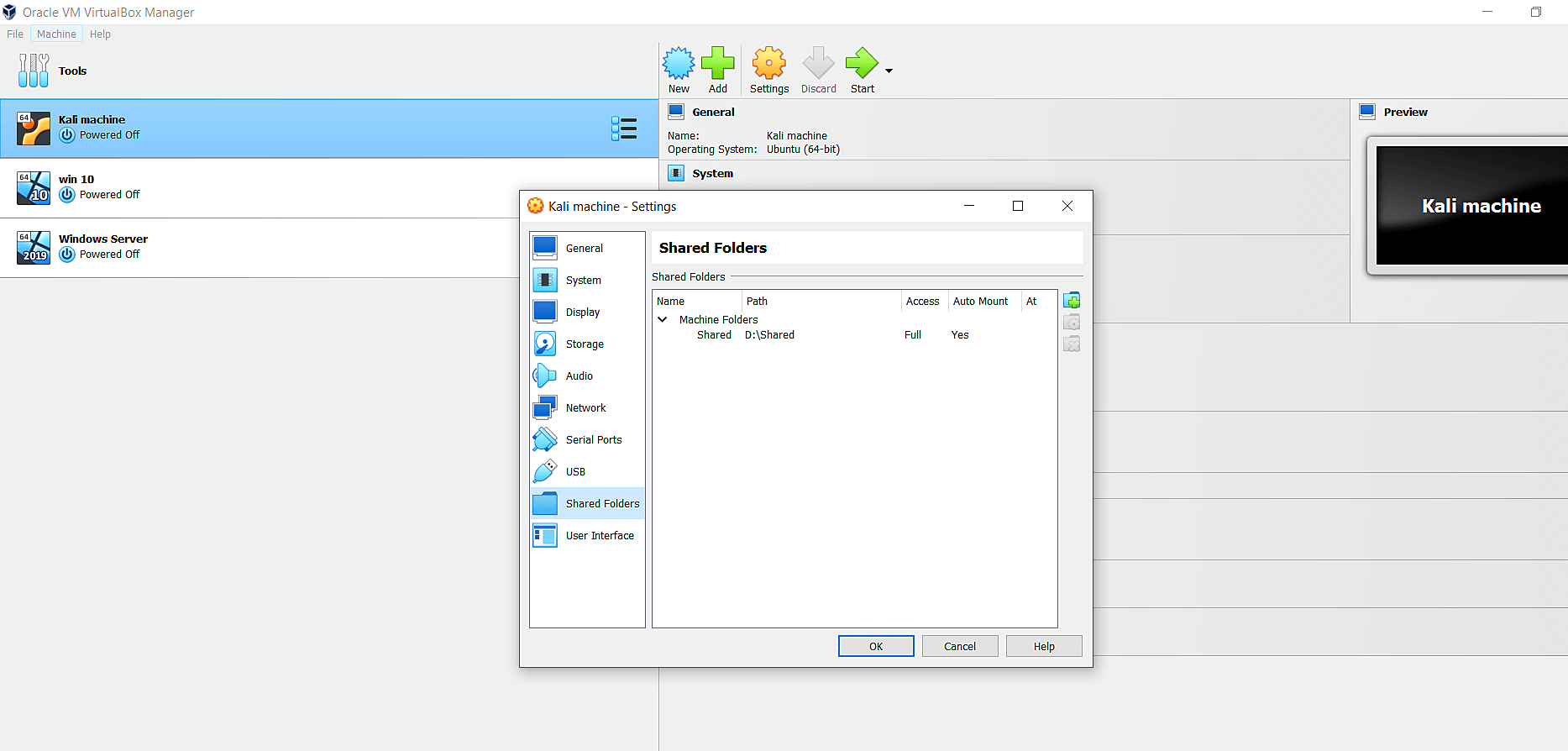Select the win 10 VM icon
1568x751 pixels.
click(x=34, y=188)
